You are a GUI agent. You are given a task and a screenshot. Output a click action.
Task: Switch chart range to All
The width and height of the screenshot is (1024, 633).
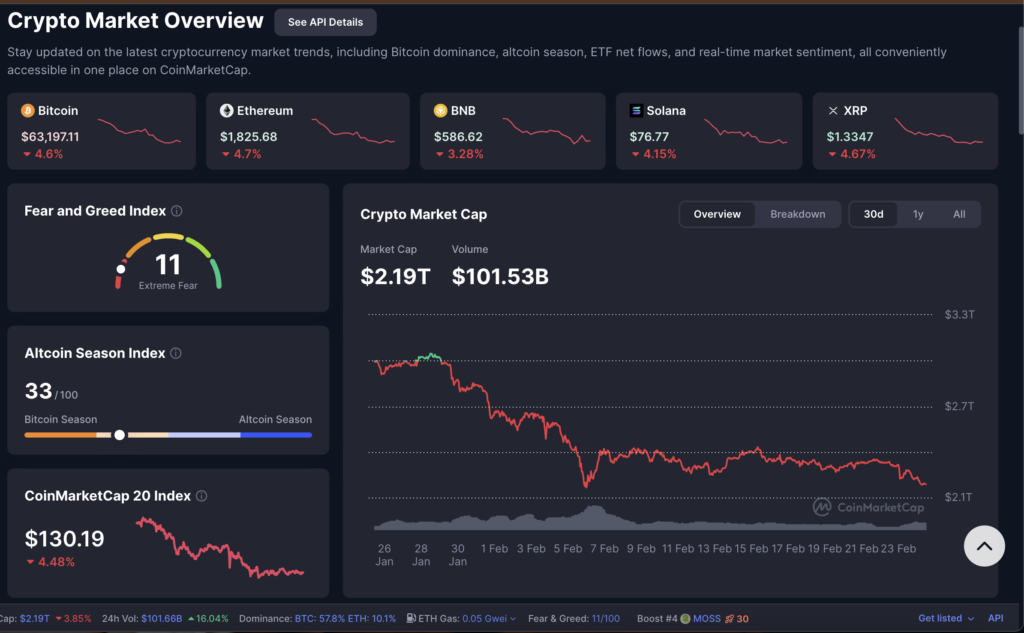tap(959, 214)
